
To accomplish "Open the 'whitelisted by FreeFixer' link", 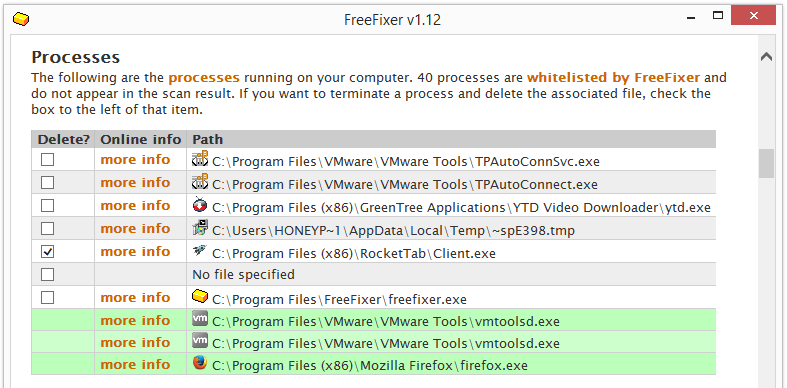I will tap(613, 78).
